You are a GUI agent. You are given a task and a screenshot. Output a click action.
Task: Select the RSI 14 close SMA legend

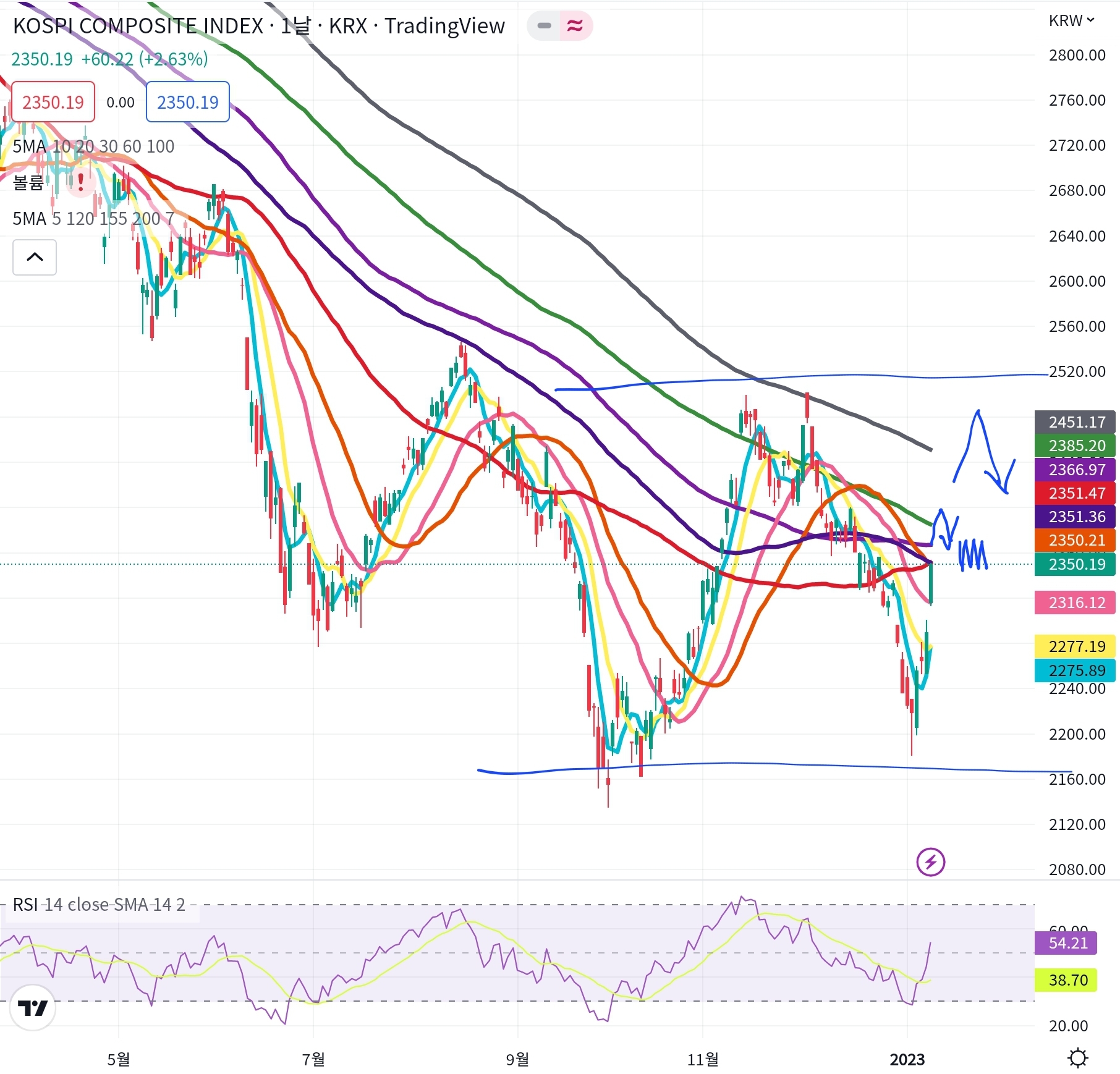99,905
